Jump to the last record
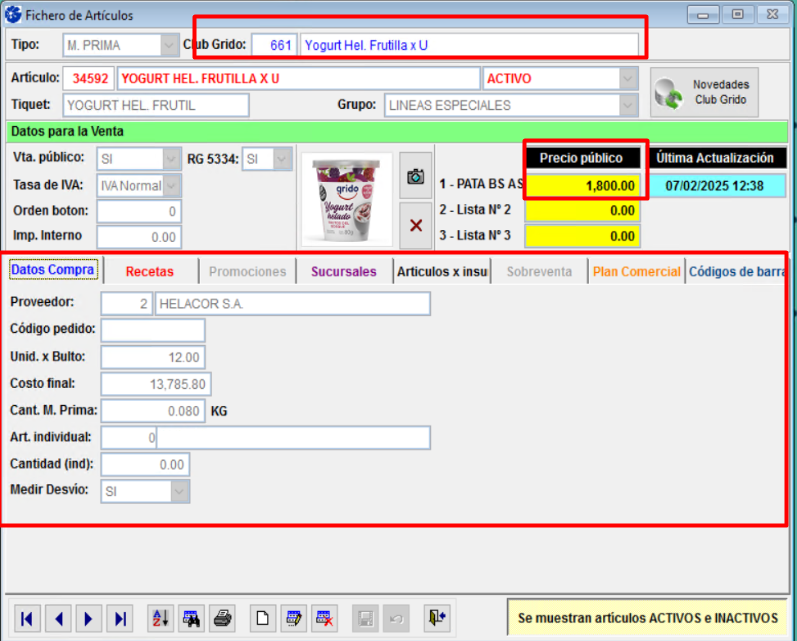The width and height of the screenshot is (797, 641). (120, 618)
